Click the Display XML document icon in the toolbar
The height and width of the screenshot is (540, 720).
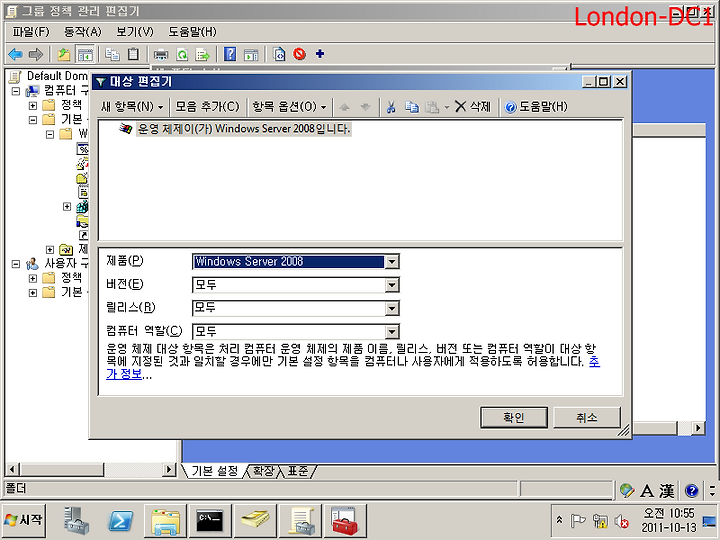pyautogui.click(x=279, y=55)
